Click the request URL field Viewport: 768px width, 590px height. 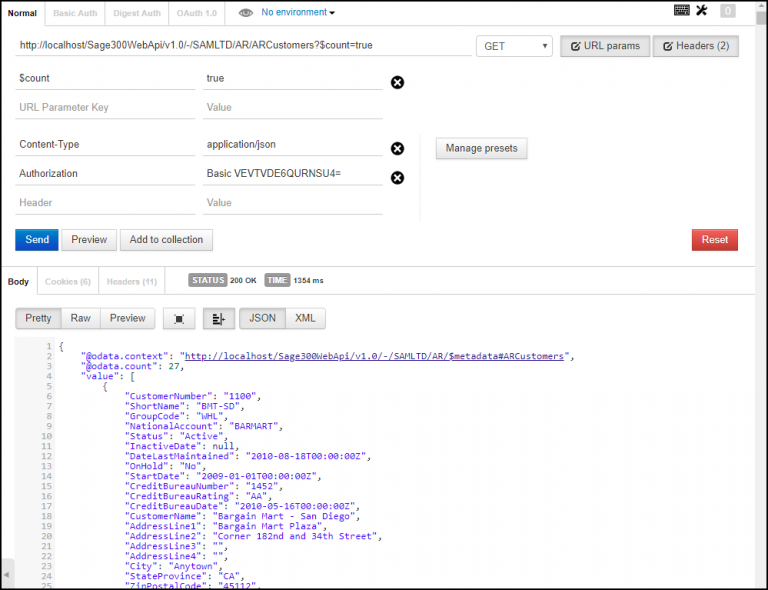coord(243,46)
